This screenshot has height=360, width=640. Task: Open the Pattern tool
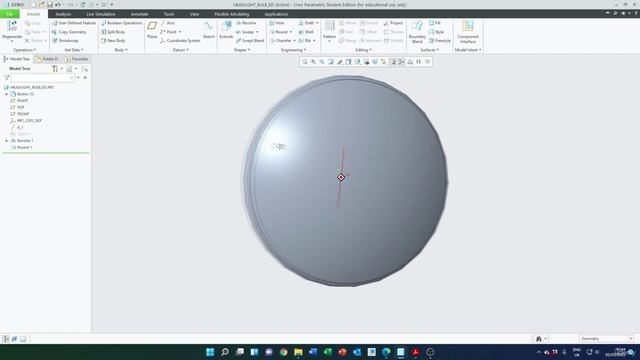tap(329, 30)
